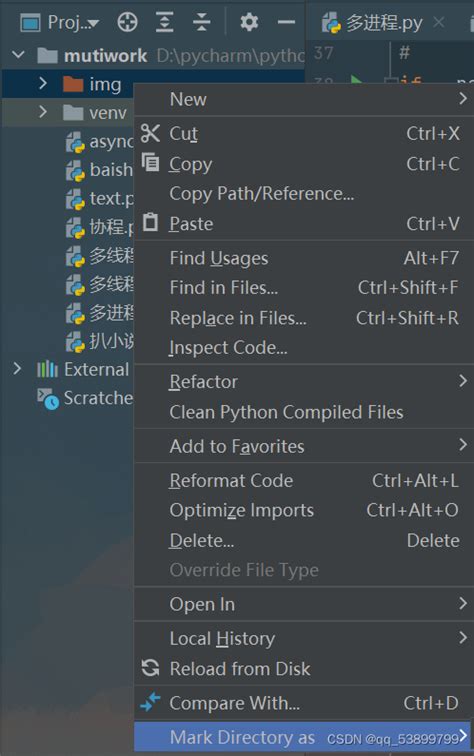The image size is (474, 756).
Task: Open the Project panel settings gear
Action: click(x=249, y=22)
